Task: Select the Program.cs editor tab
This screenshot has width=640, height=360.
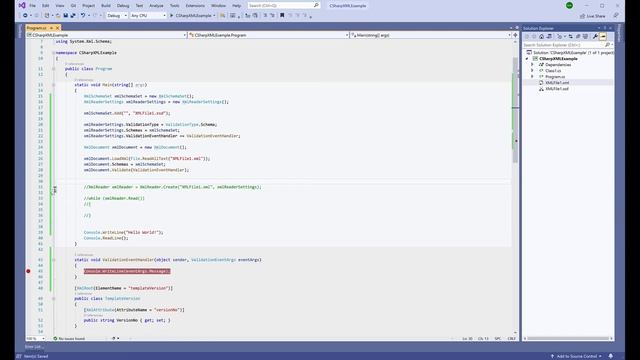Action: pyautogui.click(x=37, y=28)
